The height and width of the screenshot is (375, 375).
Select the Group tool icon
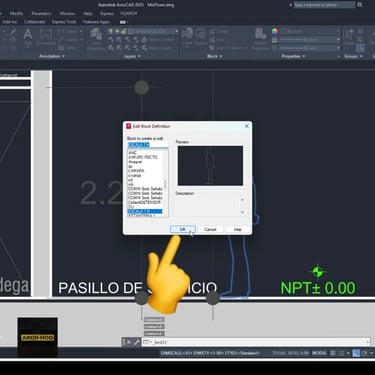(349, 37)
